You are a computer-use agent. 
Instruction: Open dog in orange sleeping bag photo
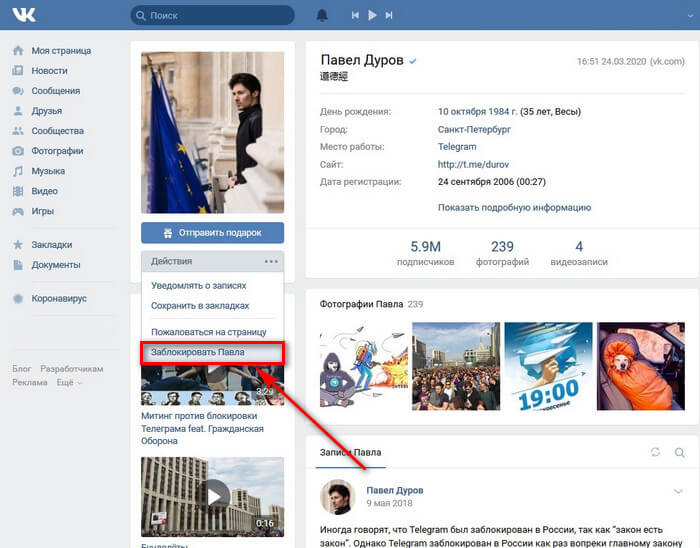[641, 366]
